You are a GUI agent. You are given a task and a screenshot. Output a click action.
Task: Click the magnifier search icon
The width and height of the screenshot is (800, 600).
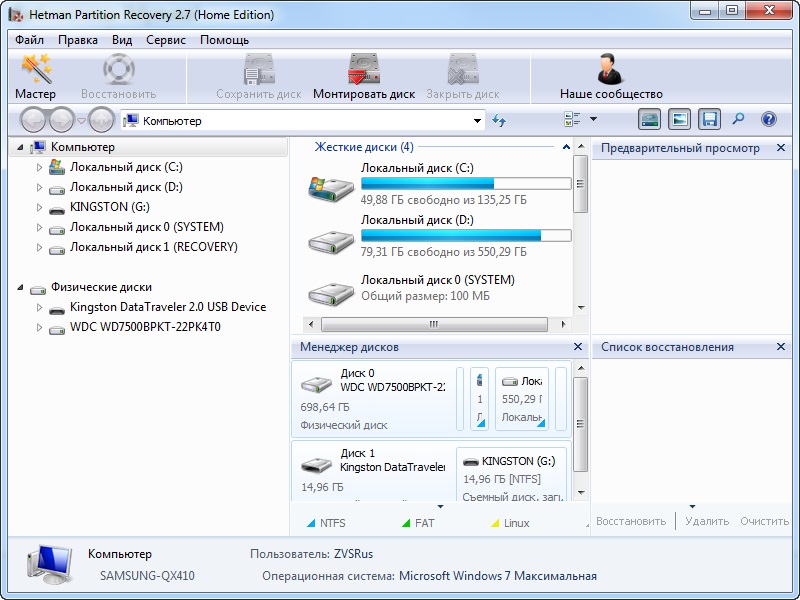click(x=738, y=120)
